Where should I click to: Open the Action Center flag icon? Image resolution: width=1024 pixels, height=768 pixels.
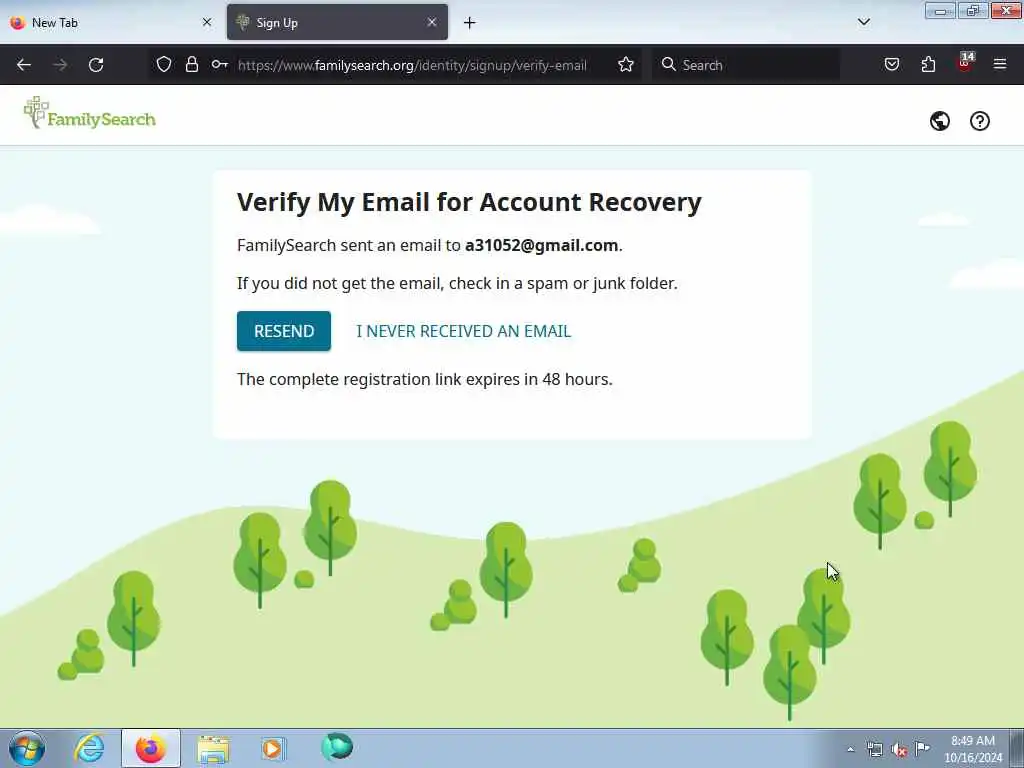(922, 748)
